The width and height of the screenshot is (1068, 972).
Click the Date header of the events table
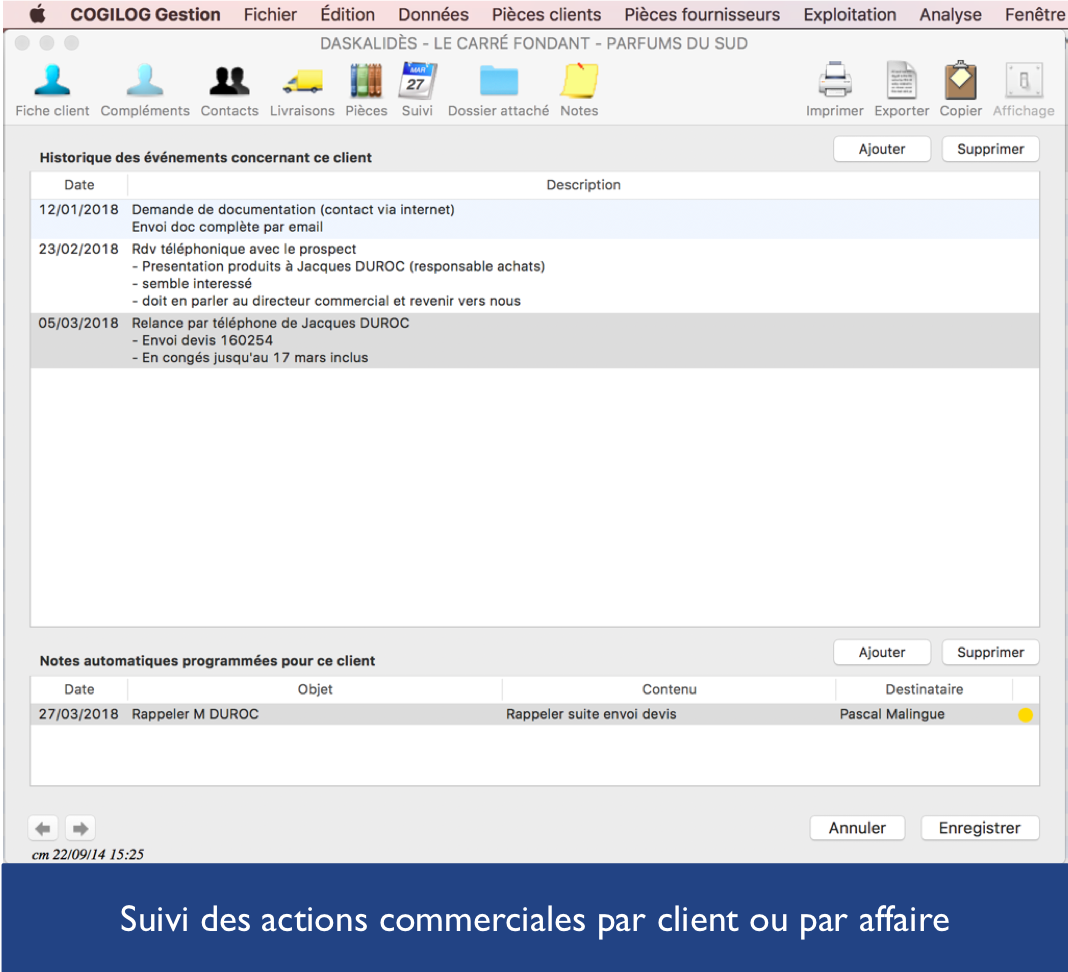click(79, 185)
